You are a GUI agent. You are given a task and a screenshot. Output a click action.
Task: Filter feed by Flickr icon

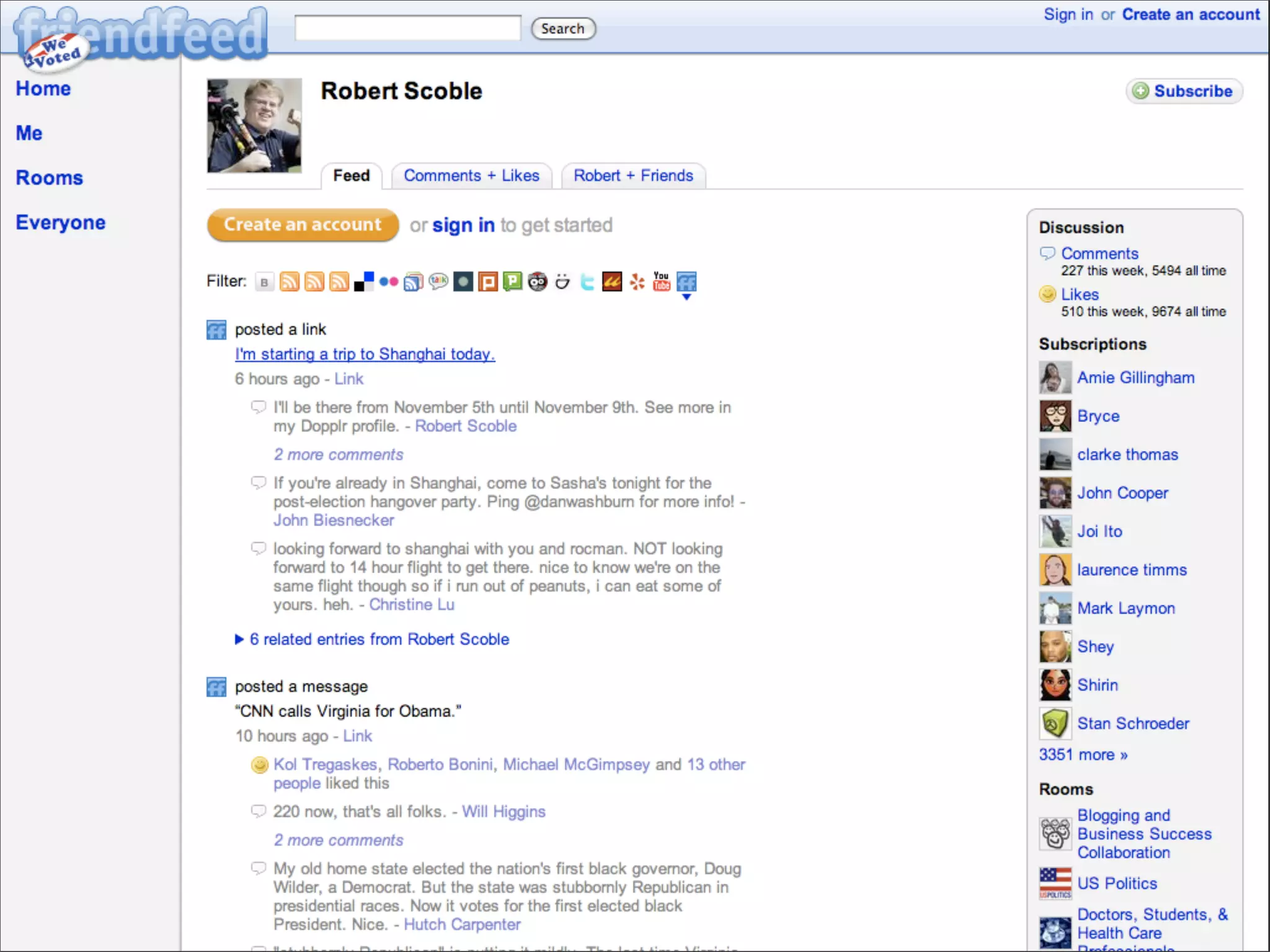389,282
